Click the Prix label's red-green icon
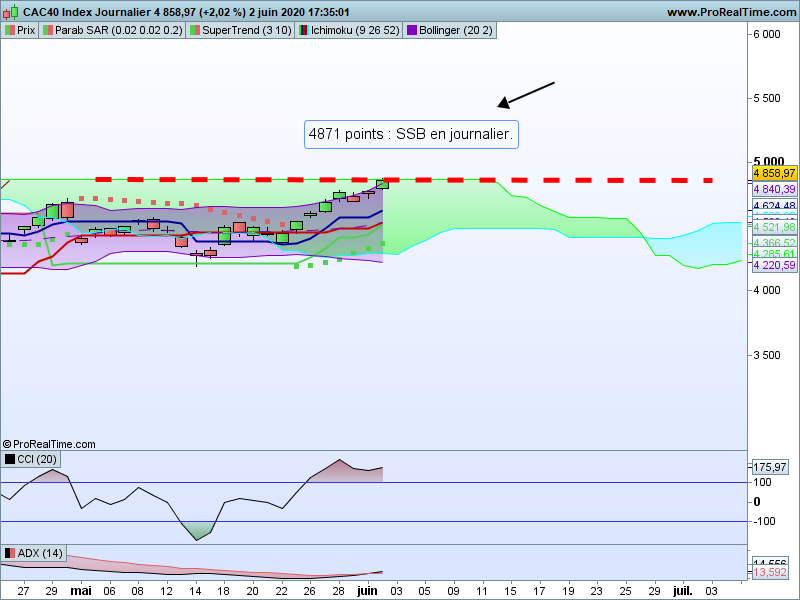The width and height of the screenshot is (800, 600). (x=10, y=30)
